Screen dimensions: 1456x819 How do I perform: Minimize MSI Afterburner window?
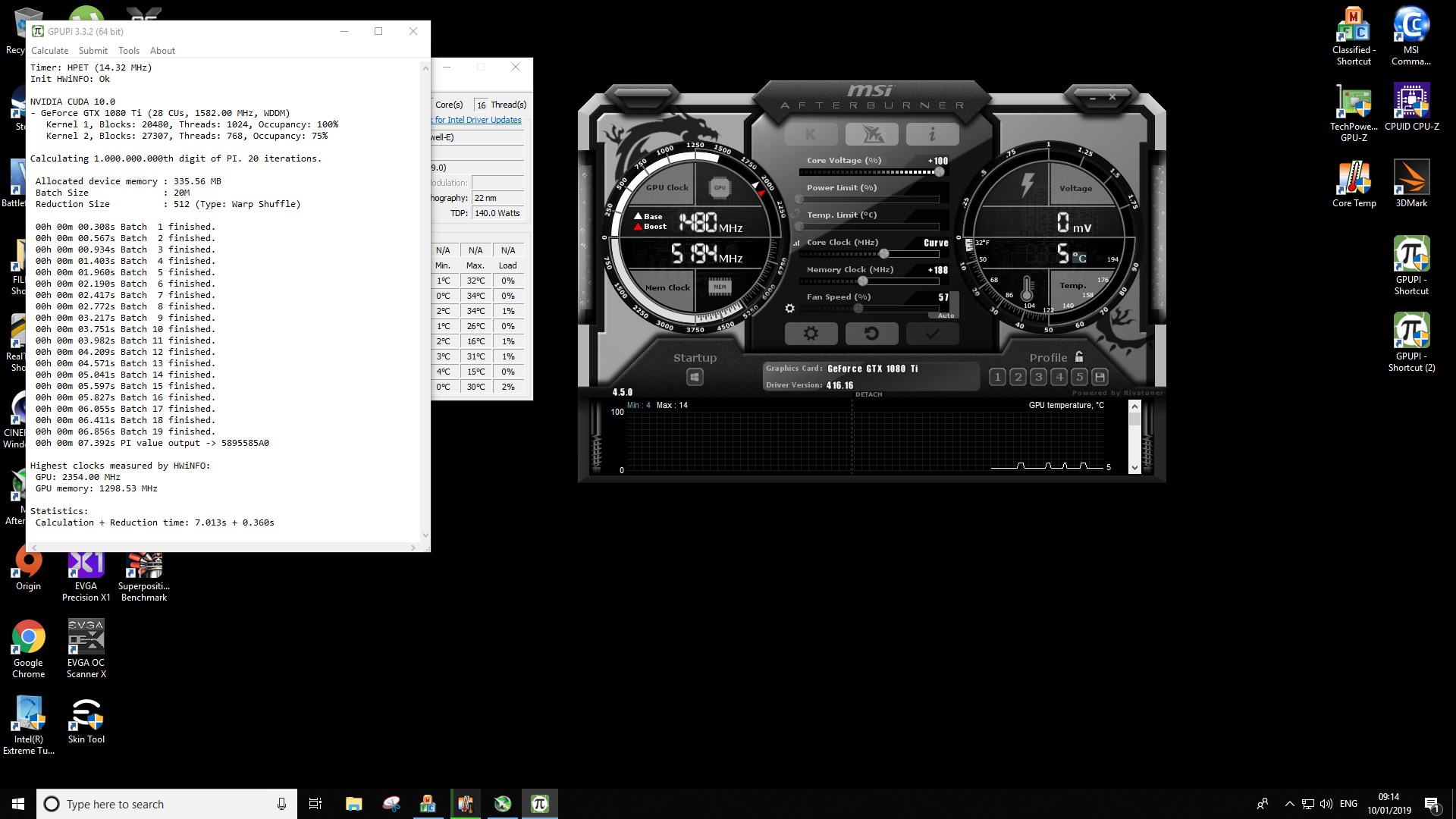click(x=1093, y=98)
